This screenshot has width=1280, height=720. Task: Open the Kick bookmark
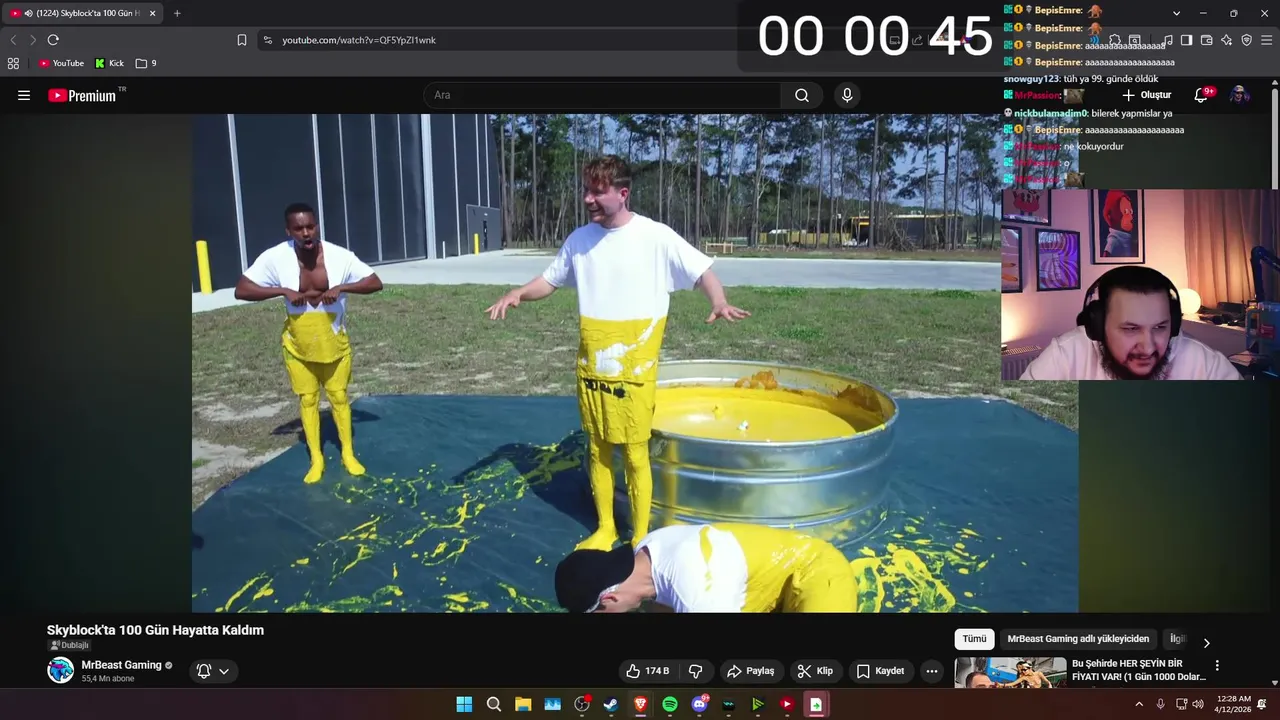[x=110, y=63]
